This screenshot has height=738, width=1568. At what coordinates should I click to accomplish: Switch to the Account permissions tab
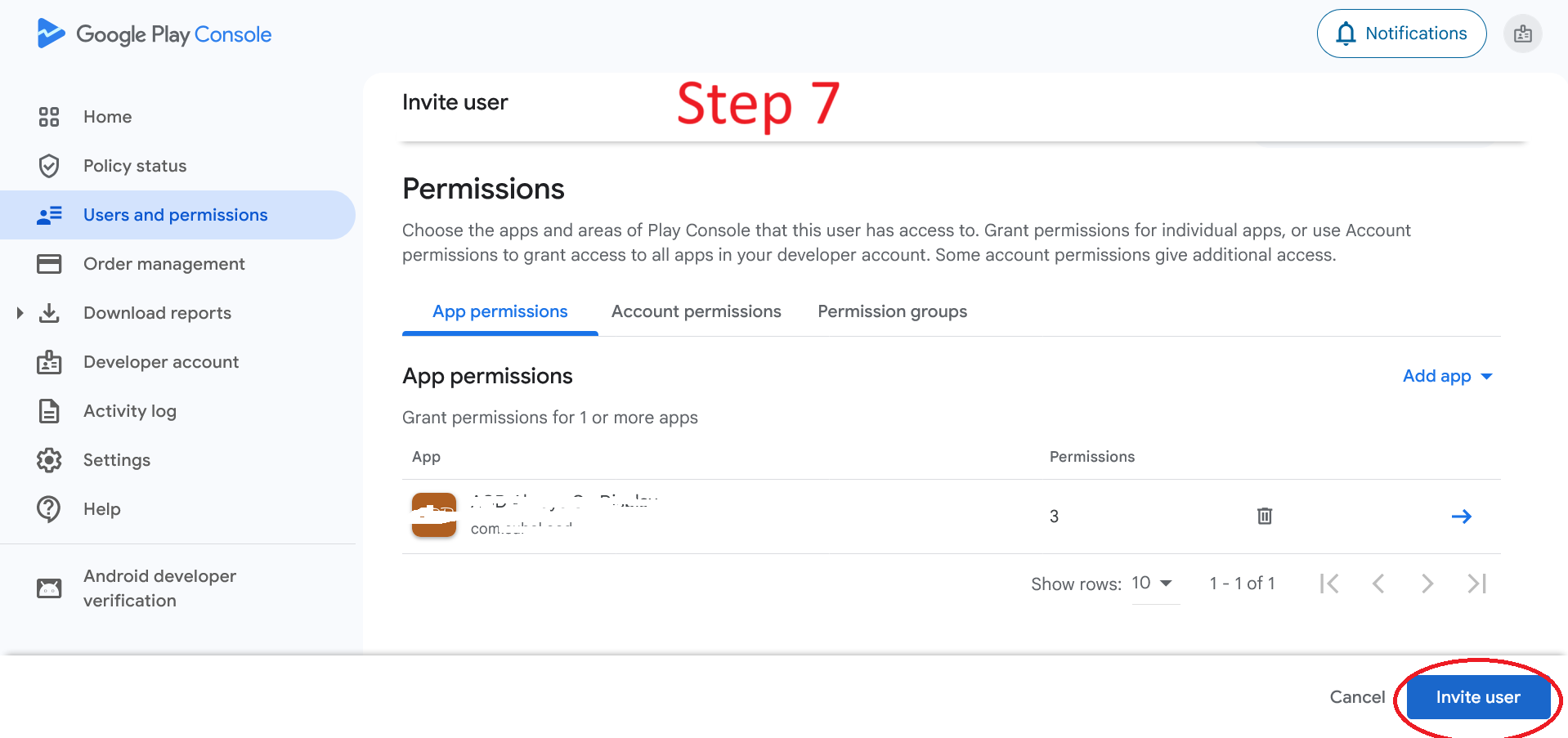696,311
